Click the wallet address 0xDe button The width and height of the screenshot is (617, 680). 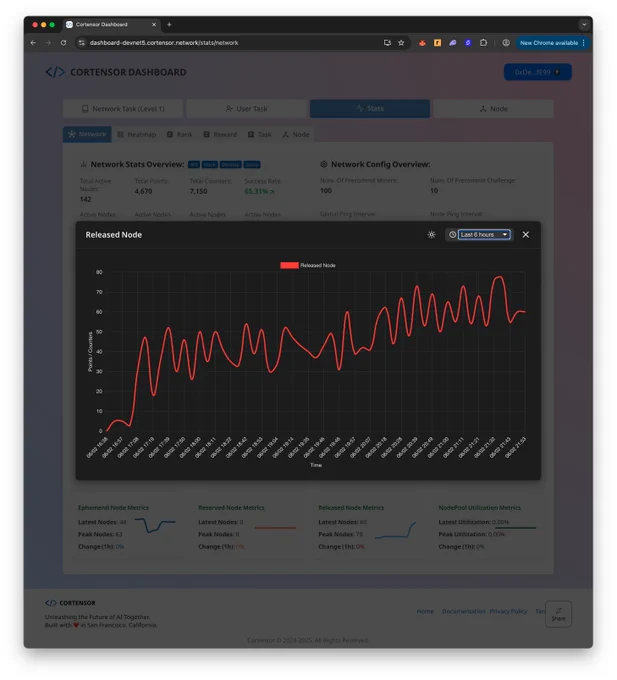tap(538, 72)
